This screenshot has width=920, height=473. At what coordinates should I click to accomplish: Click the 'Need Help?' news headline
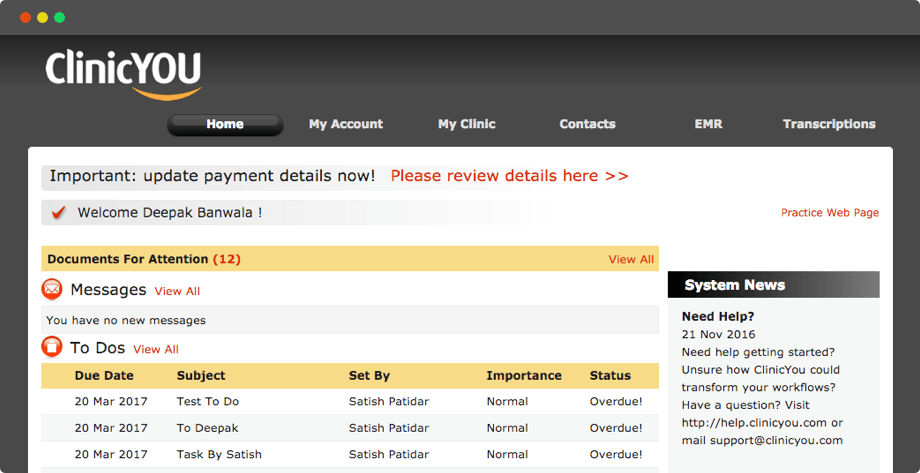(x=718, y=317)
